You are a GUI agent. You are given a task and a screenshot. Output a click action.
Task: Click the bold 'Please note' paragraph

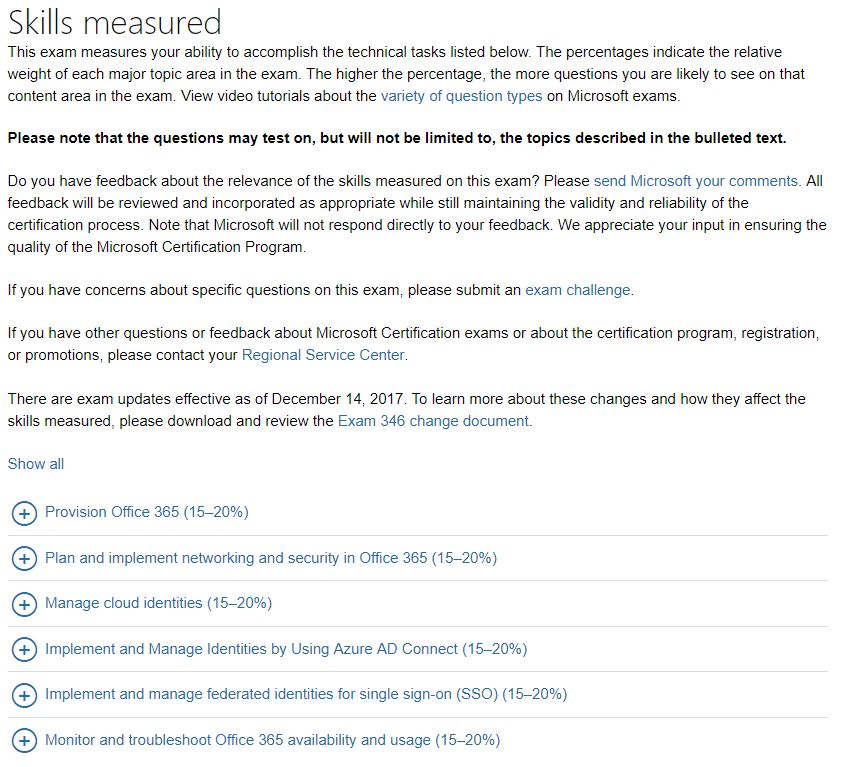(397, 138)
